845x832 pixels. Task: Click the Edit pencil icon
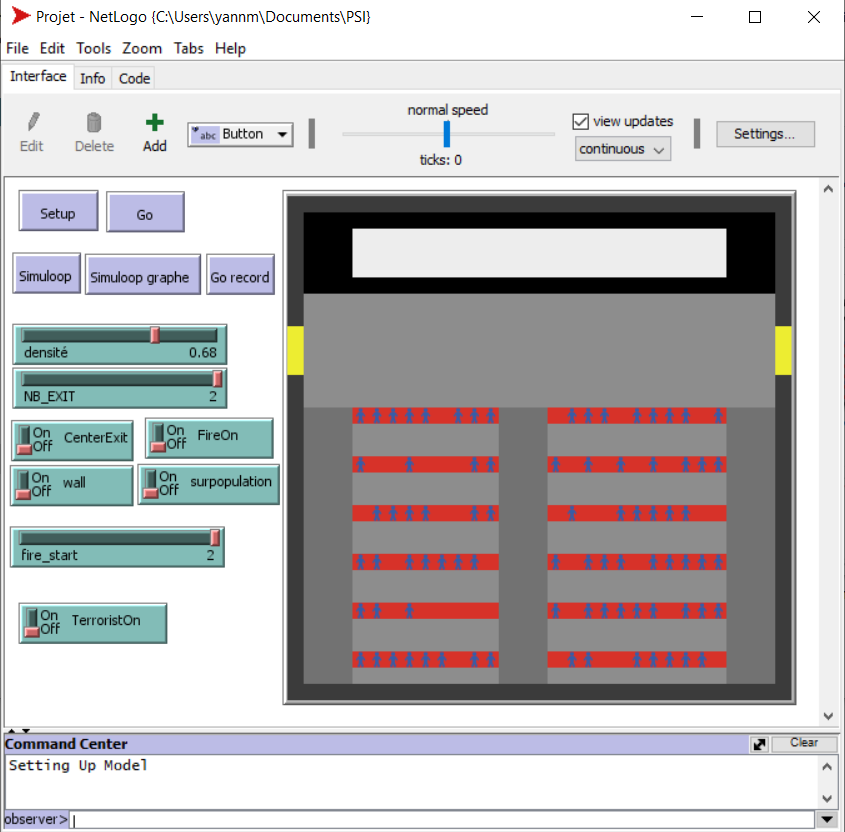pyautogui.click(x=32, y=122)
